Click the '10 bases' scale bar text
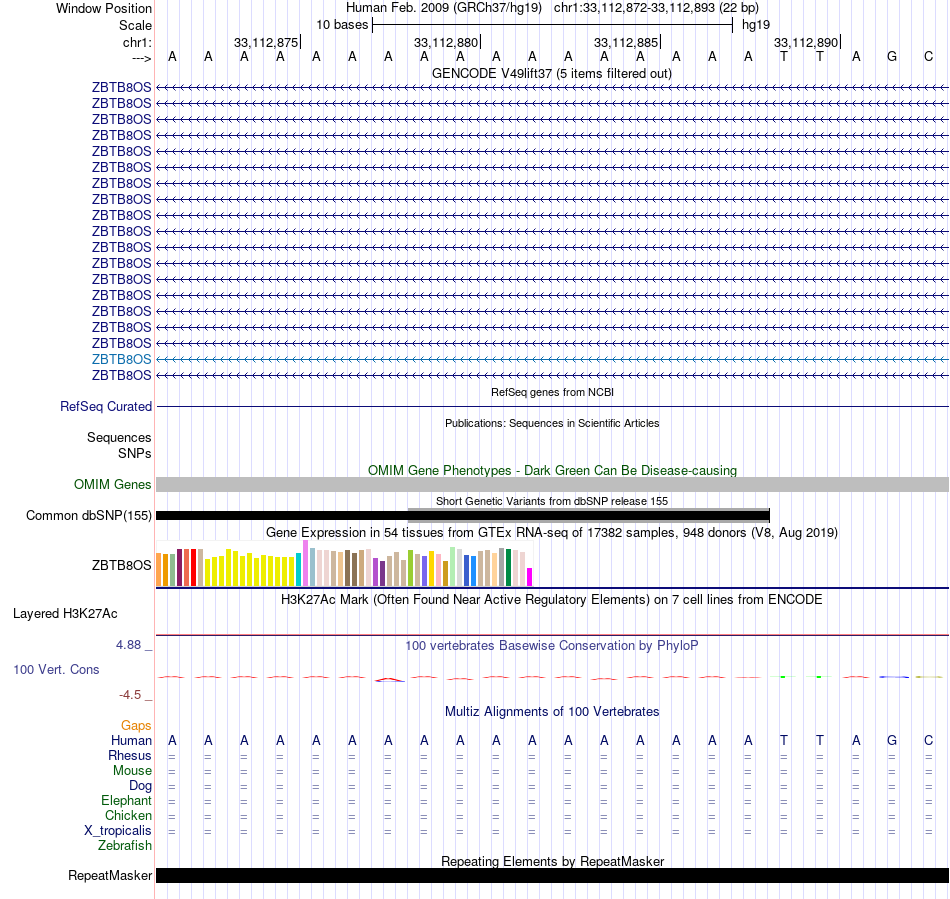 (x=342, y=25)
